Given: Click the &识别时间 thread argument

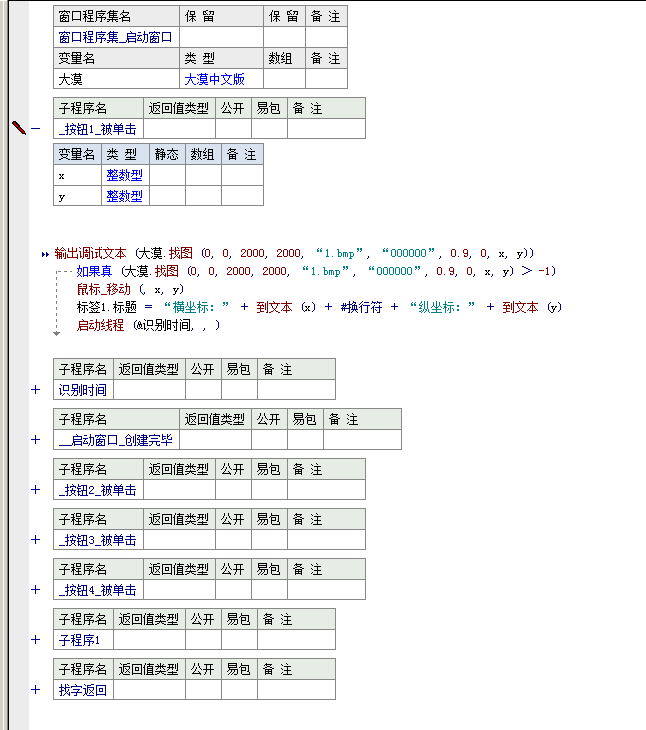Looking at the screenshot, I should 164,325.
